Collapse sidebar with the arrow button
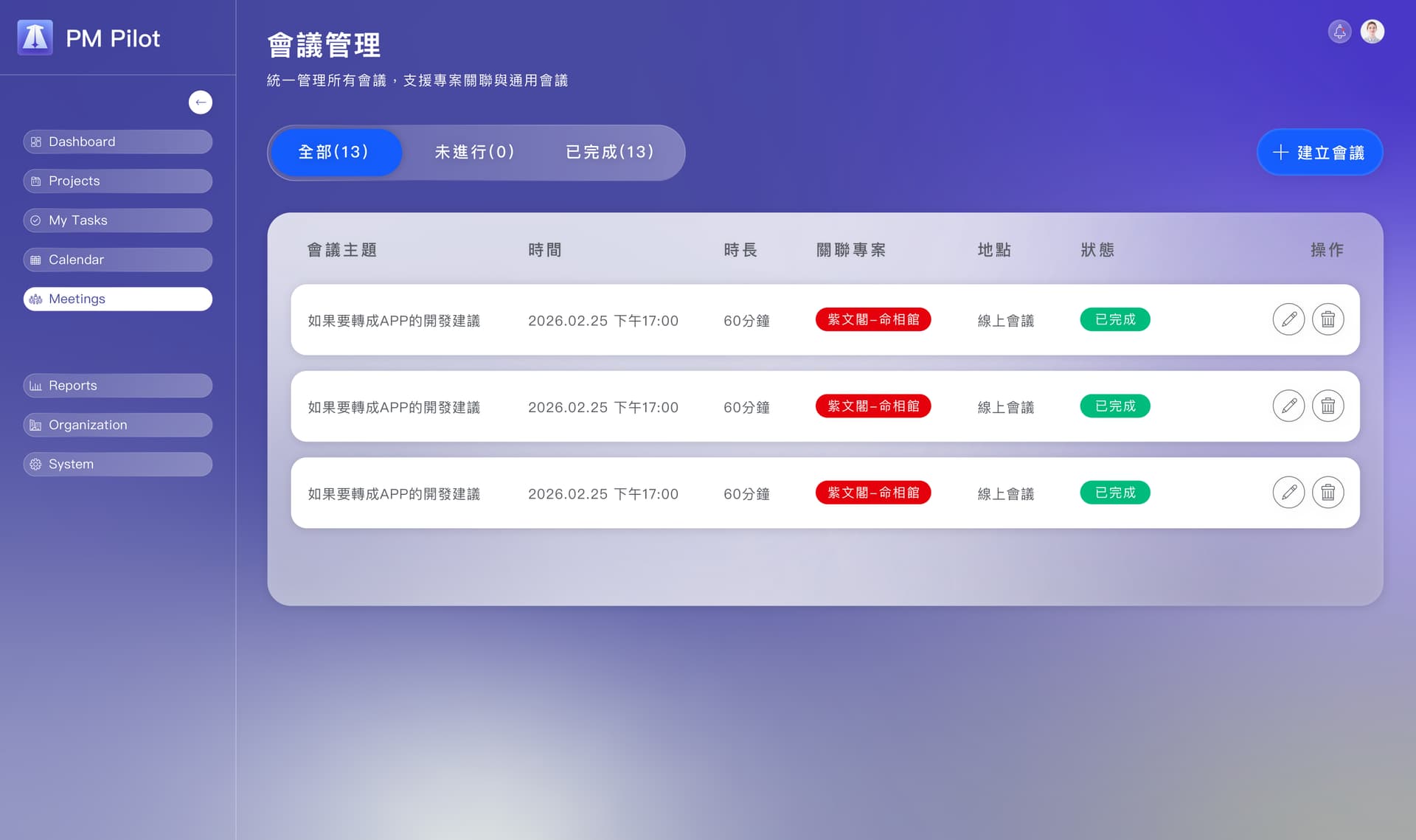This screenshot has width=1416, height=840. 201,103
